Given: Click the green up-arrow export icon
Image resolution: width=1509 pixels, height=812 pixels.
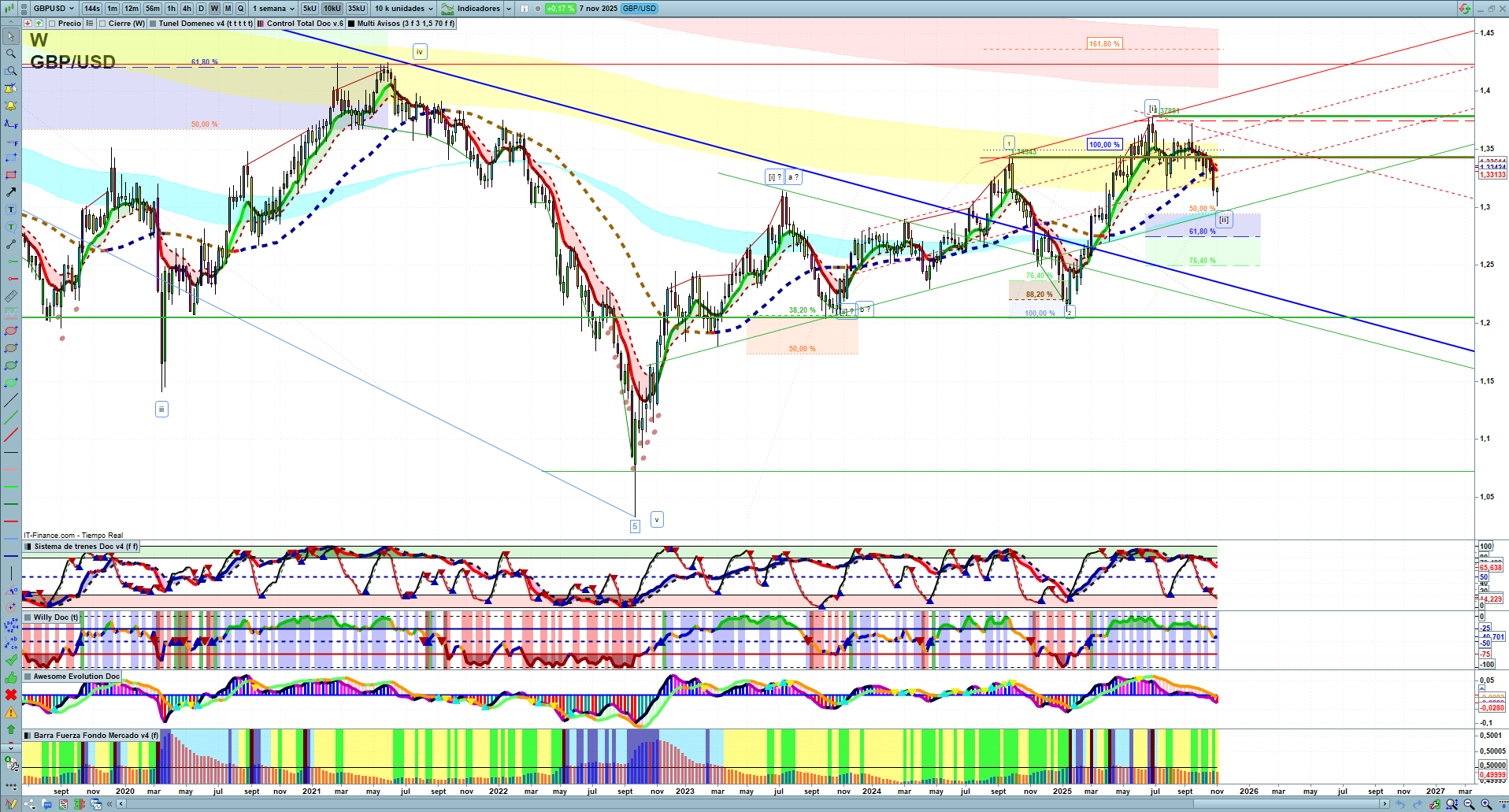Looking at the screenshot, I should [39, 24].
